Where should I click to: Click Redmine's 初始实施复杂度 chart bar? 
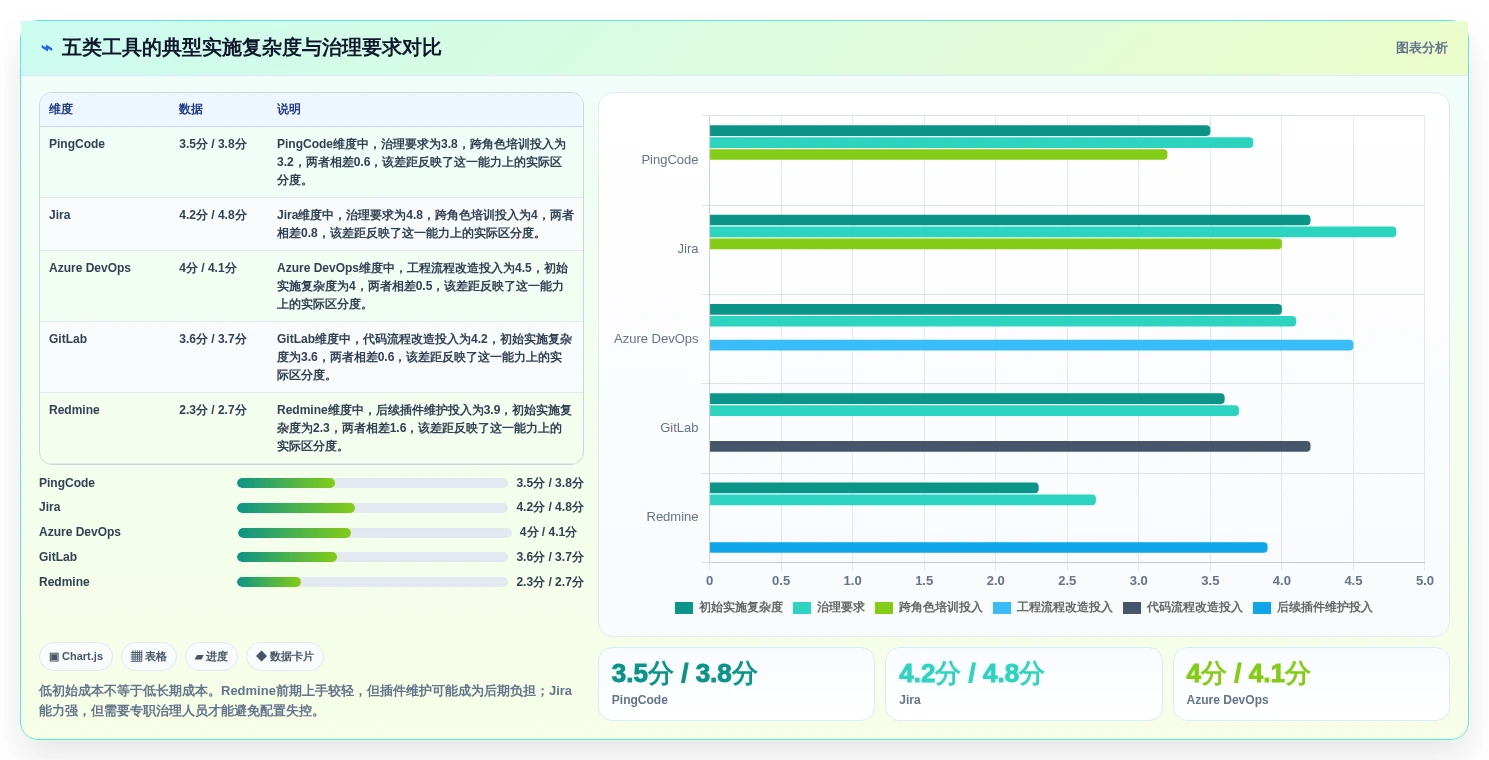coord(874,488)
